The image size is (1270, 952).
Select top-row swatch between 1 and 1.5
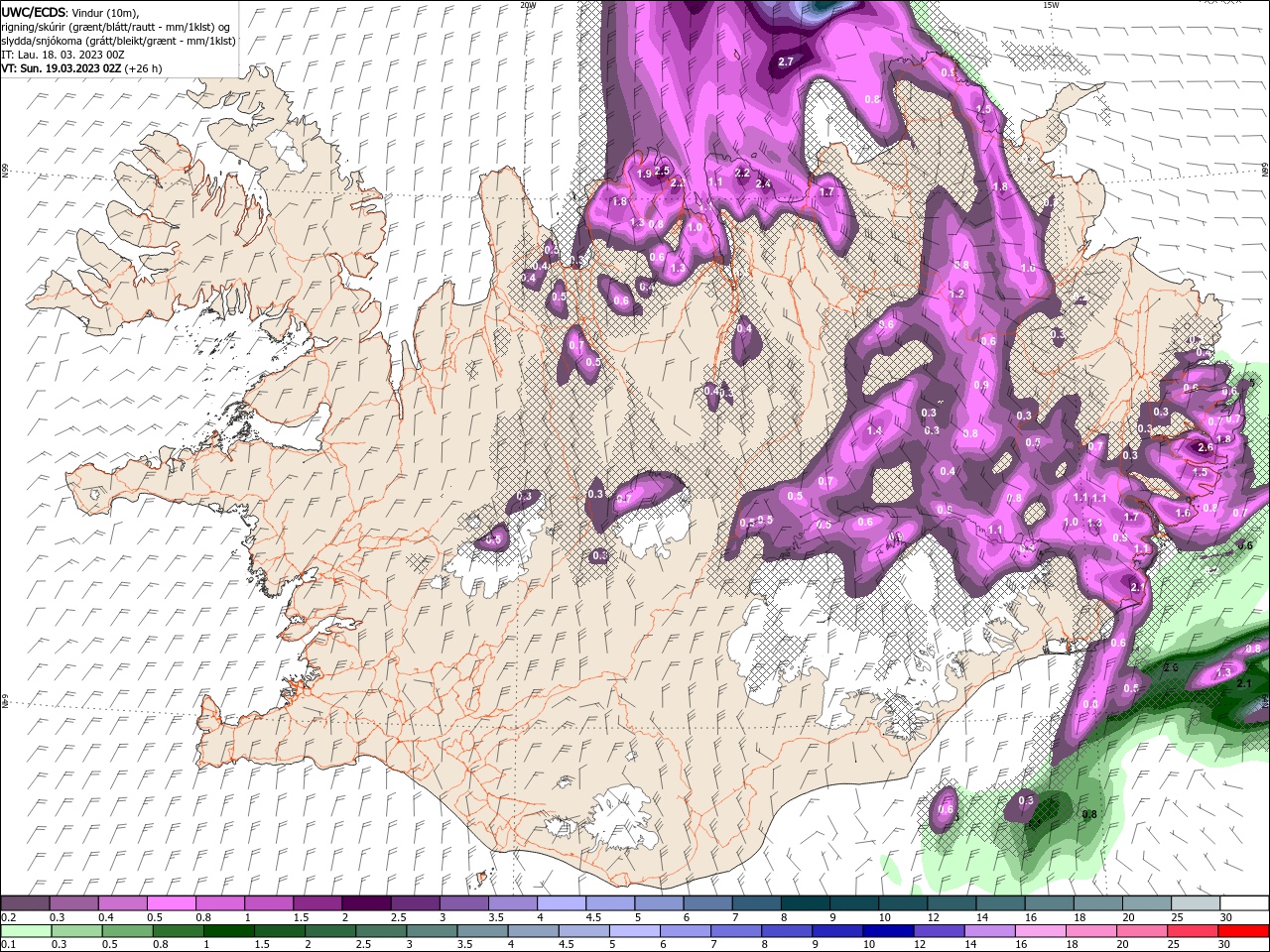(268, 903)
